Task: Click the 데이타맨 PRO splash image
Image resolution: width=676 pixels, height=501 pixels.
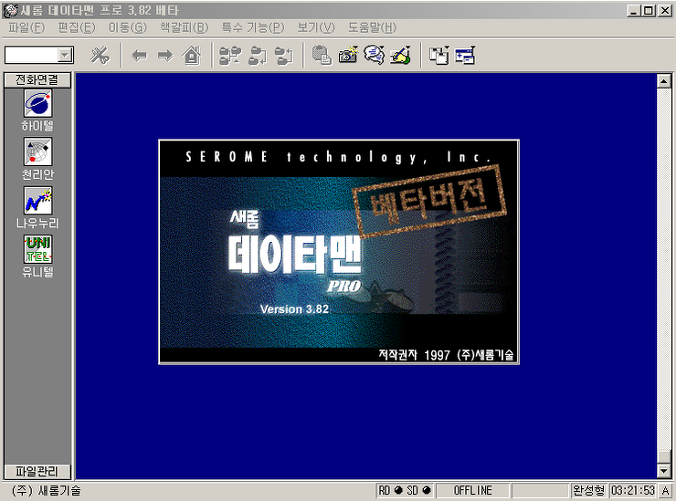Action: tap(339, 252)
